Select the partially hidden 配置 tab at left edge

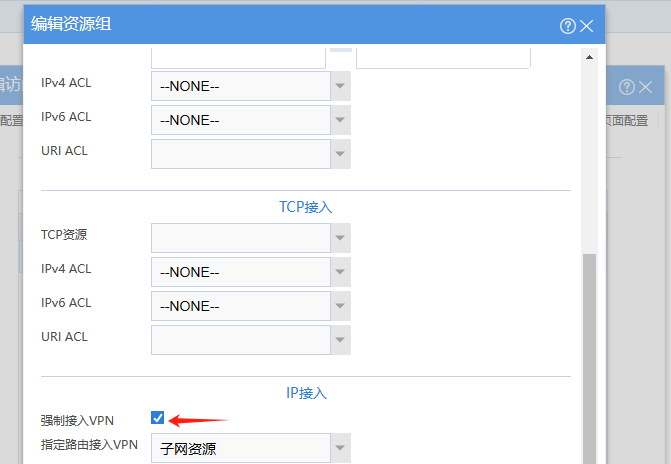[x=11, y=120]
